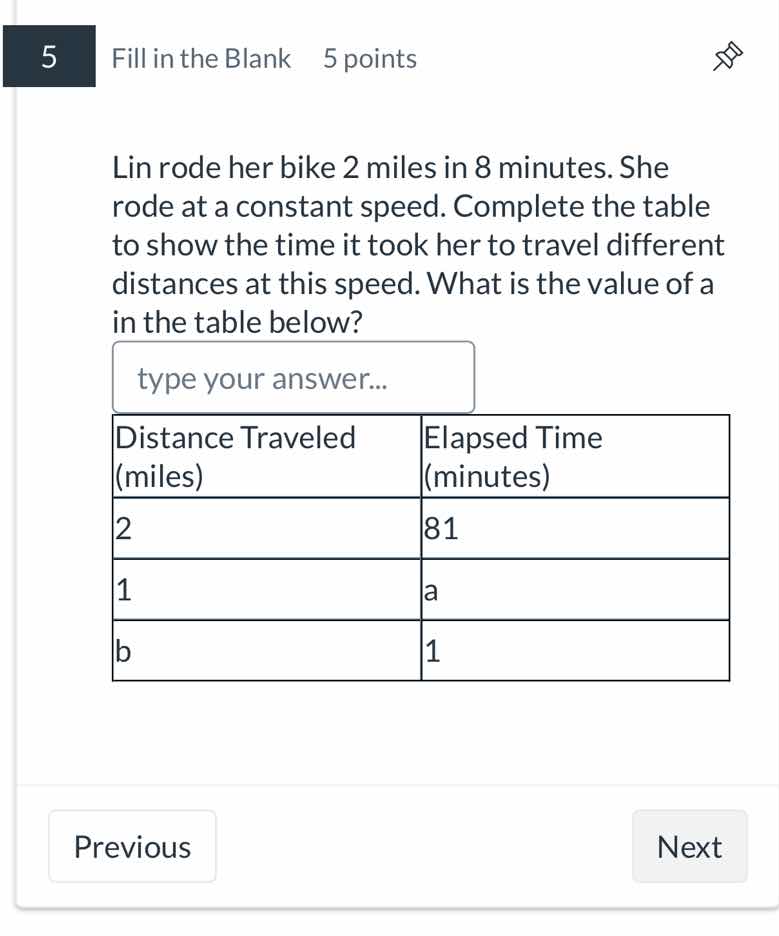Click the 'Fill in the Blank' label
Screen dimensions: 779x936
pyautogui.click(x=200, y=59)
